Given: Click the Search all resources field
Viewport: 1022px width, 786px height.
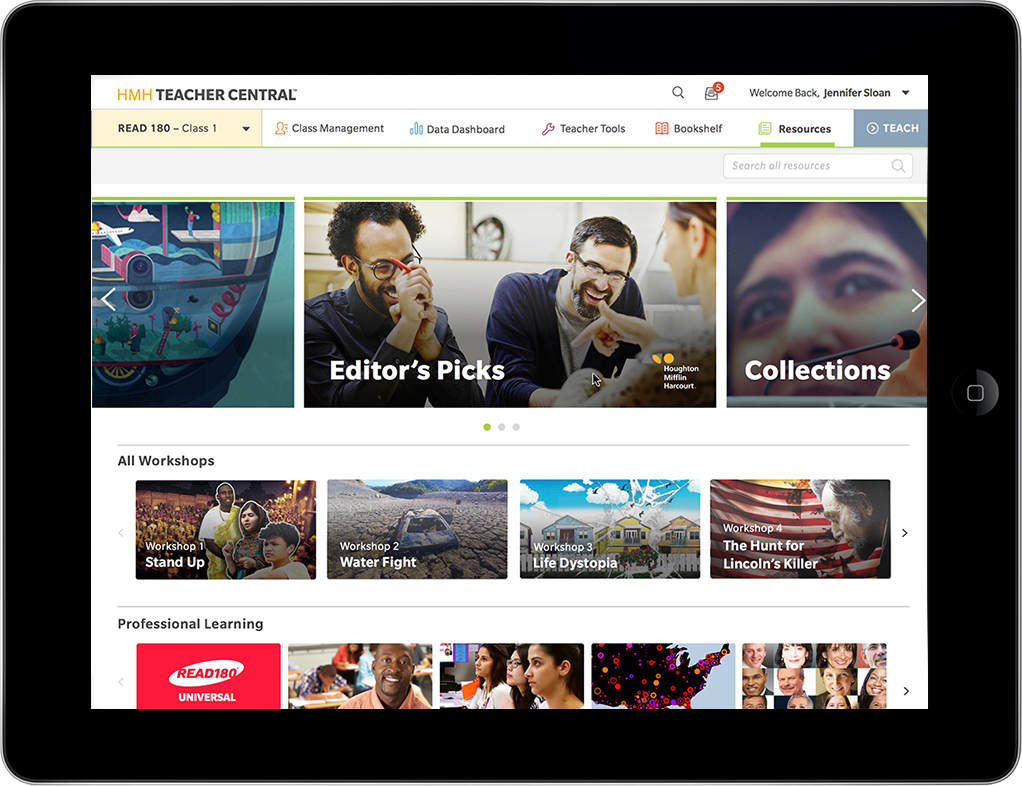Looking at the screenshot, I should pyautogui.click(x=808, y=166).
